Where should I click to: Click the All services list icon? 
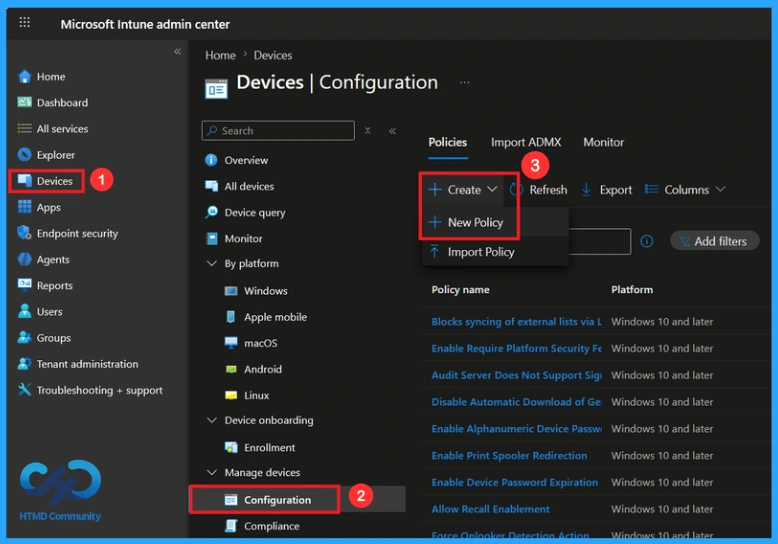click(24, 129)
